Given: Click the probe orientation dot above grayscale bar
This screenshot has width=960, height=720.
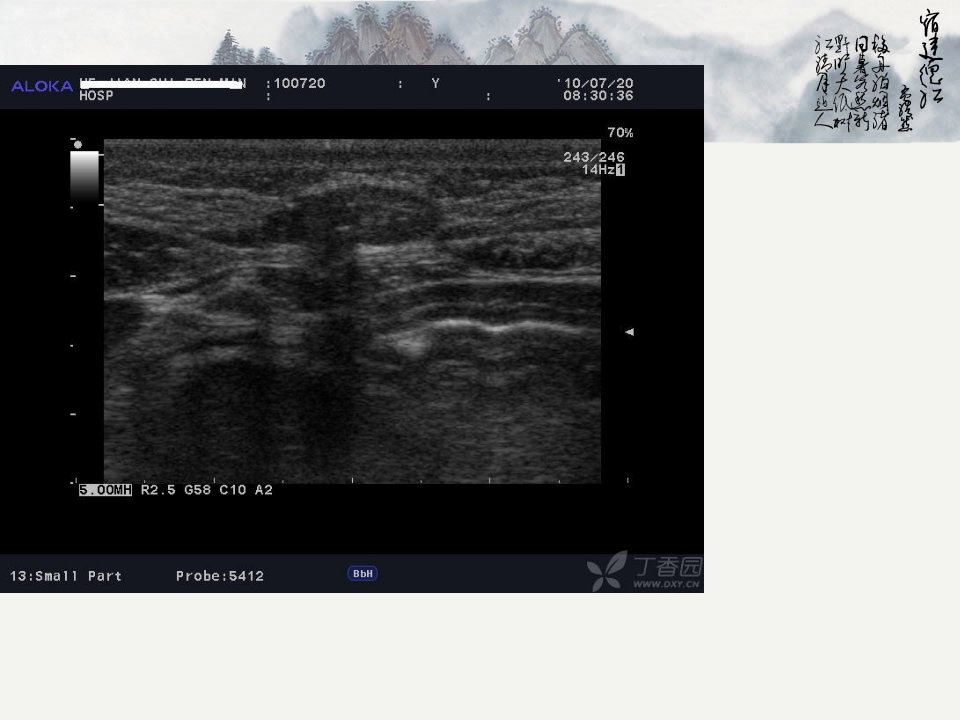Looking at the screenshot, I should [78, 144].
